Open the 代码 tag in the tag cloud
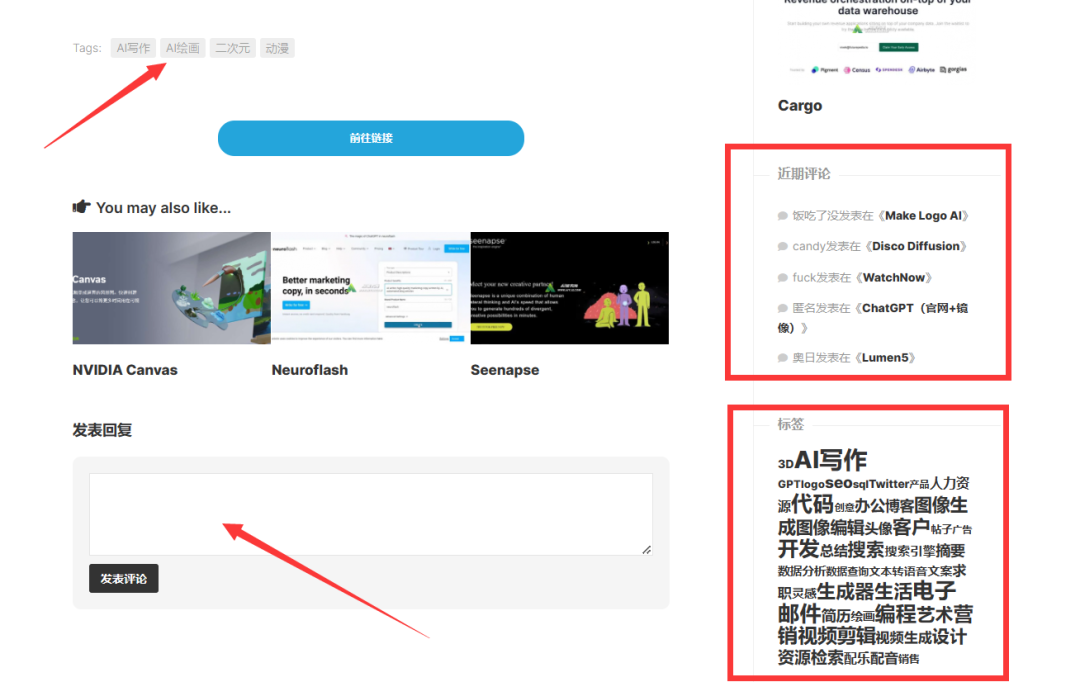1080x682 pixels. [813, 504]
